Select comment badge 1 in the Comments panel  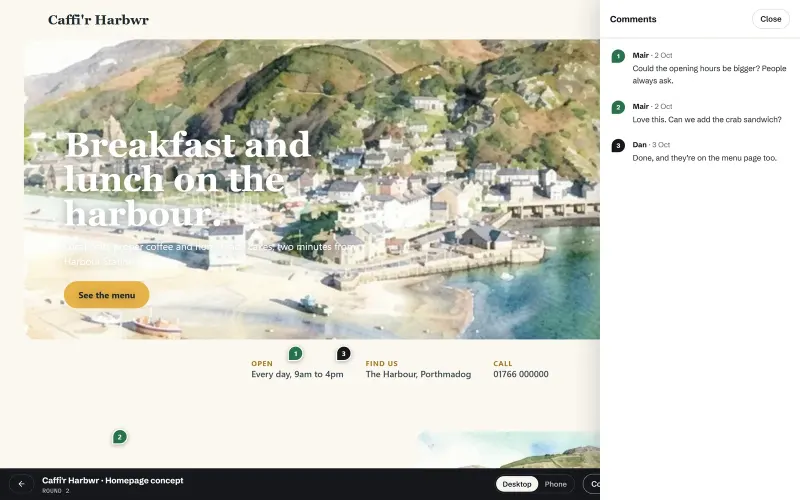[618, 56]
